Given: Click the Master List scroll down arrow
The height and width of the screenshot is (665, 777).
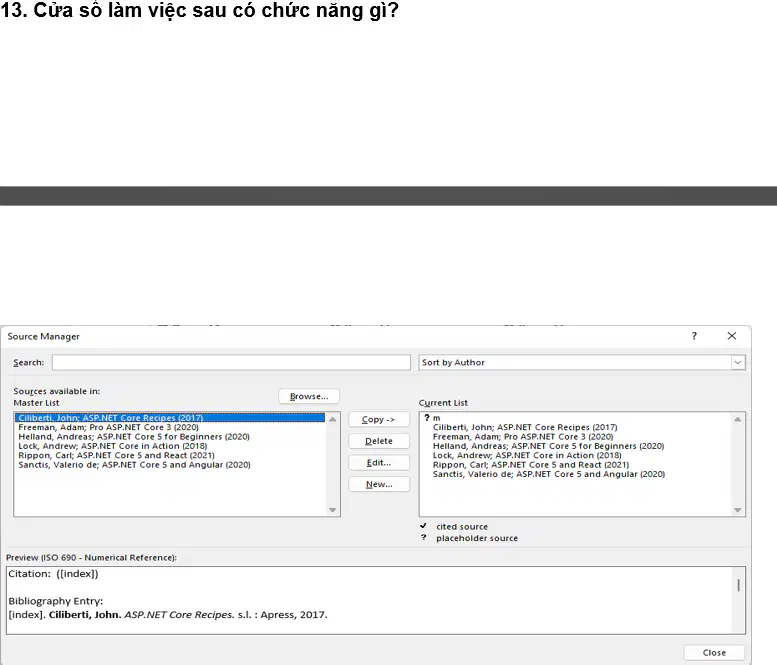Looking at the screenshot, I should pyautogui.click(x=333, y=510).
